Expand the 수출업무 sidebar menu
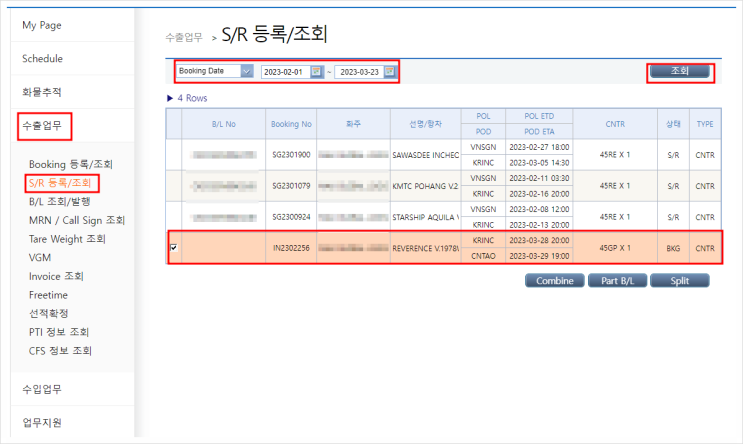743x444 pixels. pos(42,126)
